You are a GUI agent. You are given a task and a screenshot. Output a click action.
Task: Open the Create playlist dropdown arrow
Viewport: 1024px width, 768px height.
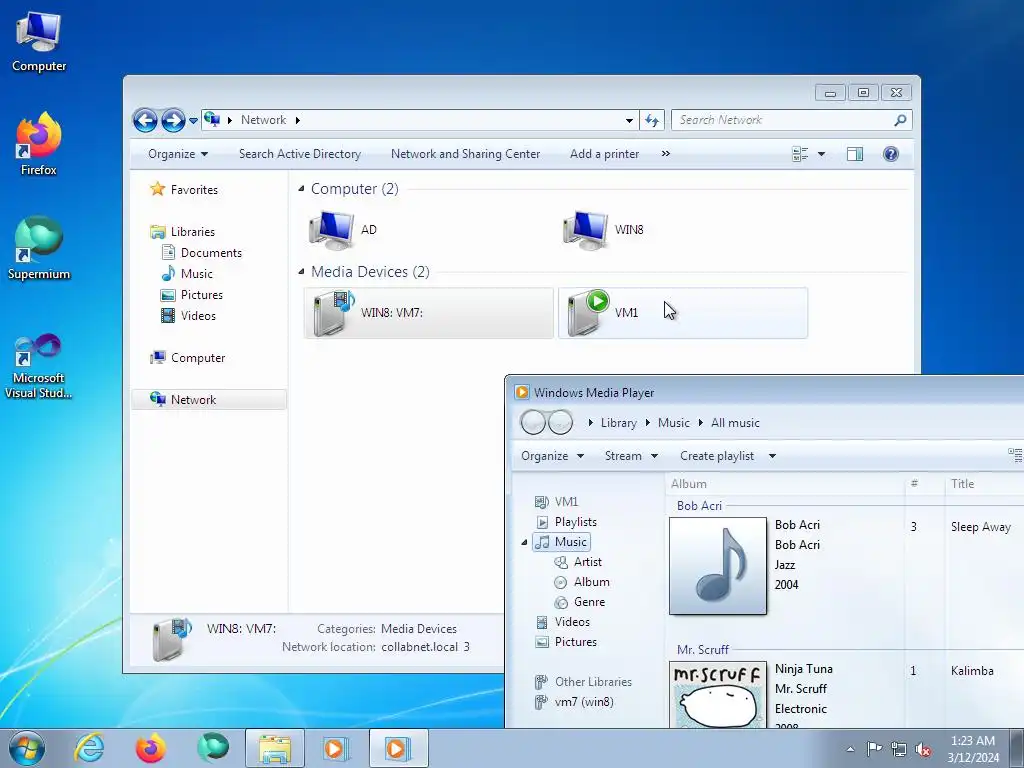tap(772, 456)
